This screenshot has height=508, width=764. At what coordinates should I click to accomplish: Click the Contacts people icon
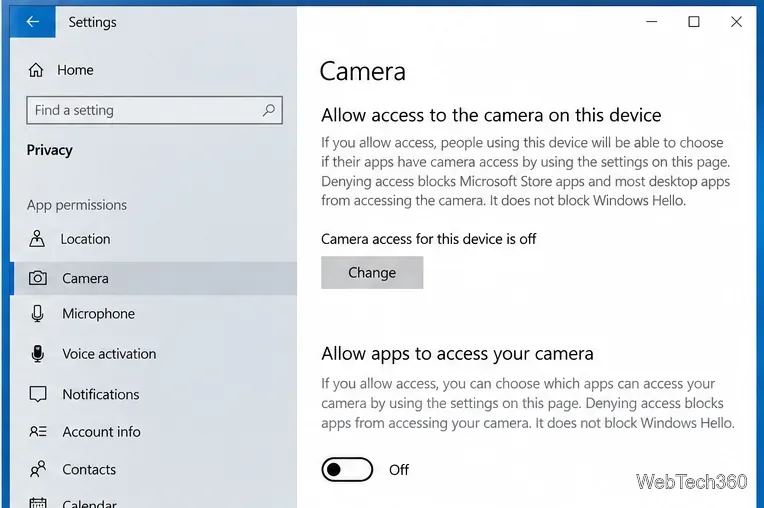(x=38, y=469)
